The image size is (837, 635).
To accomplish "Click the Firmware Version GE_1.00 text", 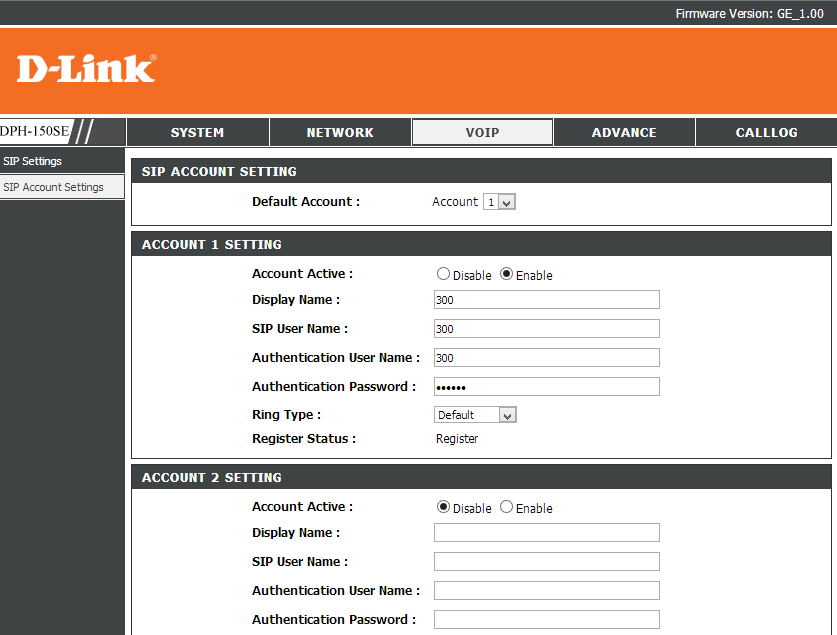I will tap(749, 14).
